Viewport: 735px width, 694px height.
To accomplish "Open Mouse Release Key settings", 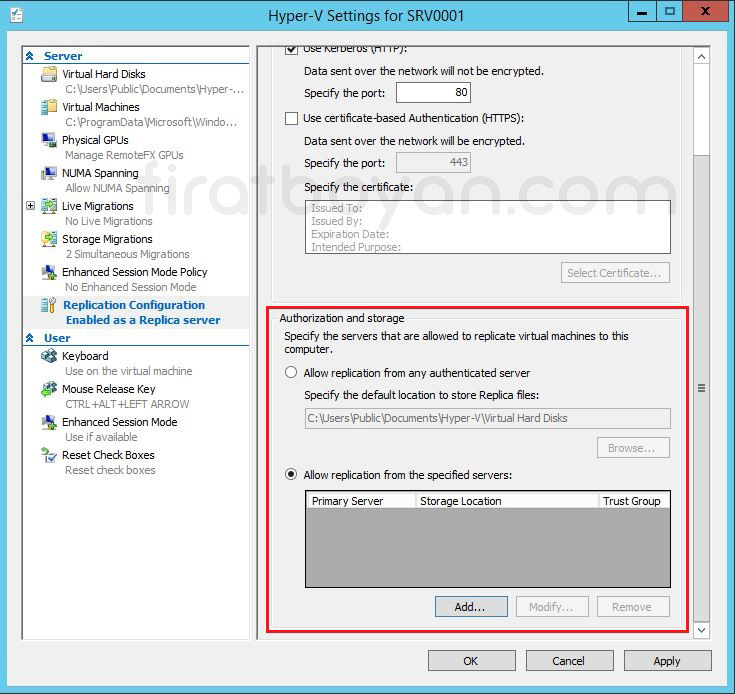I will [109, 389].
